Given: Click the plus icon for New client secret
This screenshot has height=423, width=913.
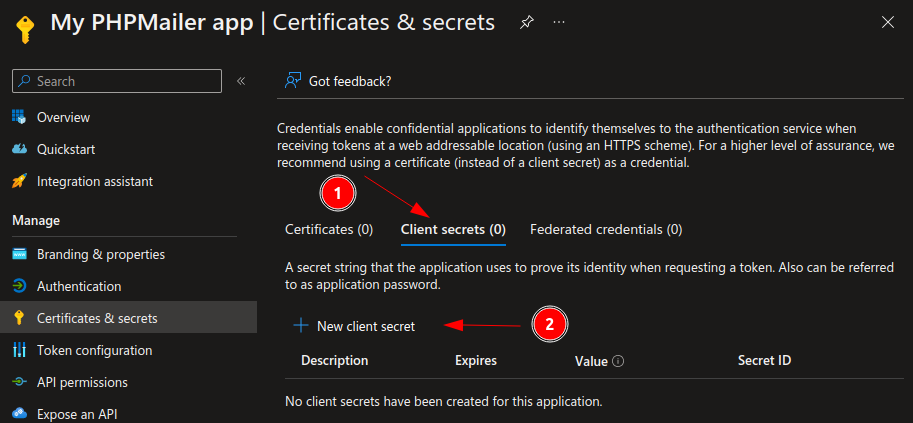Looking at the screenshot, I should (300, 326).
